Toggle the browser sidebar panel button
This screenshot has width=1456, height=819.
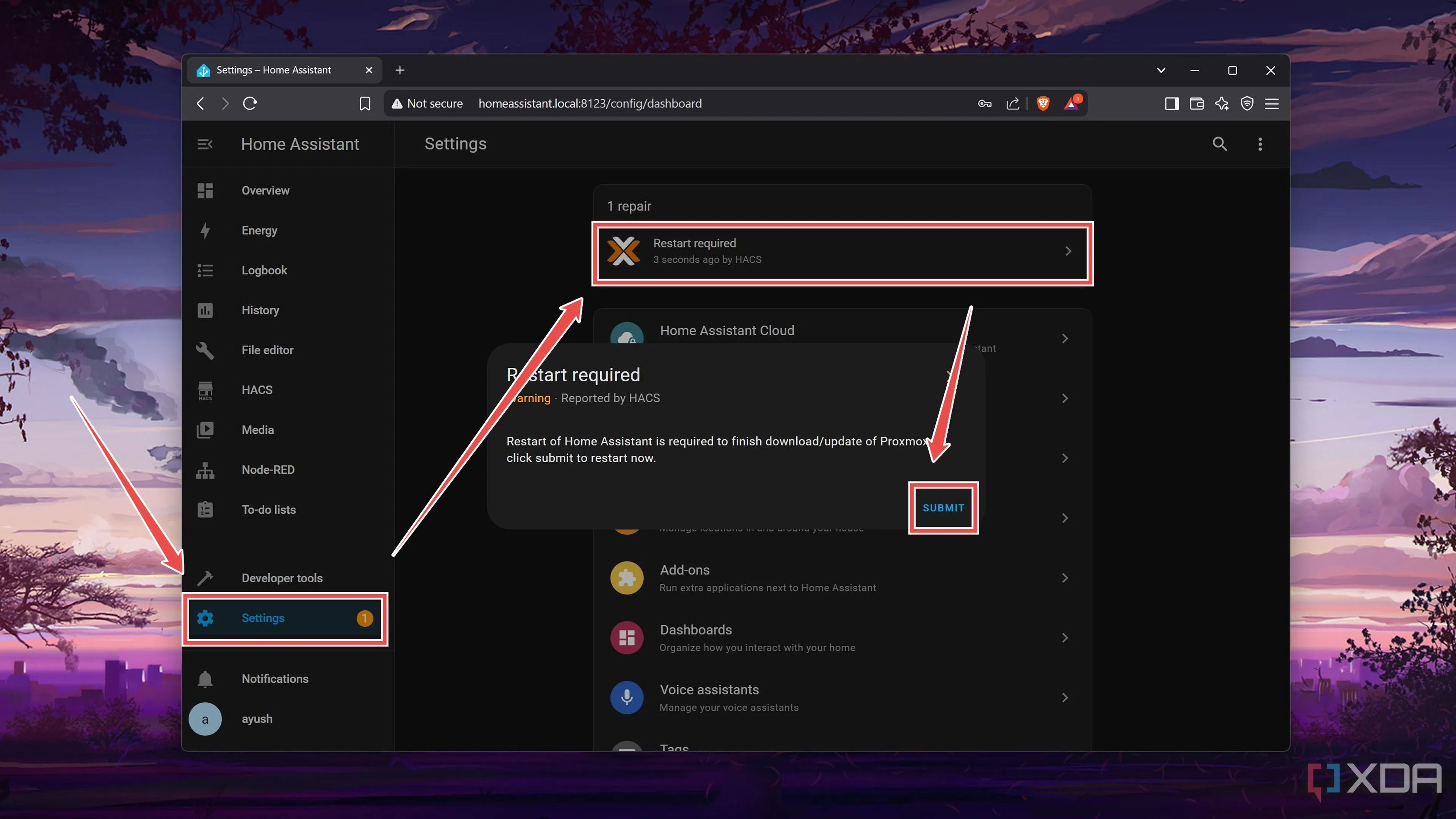(1171, 104)
